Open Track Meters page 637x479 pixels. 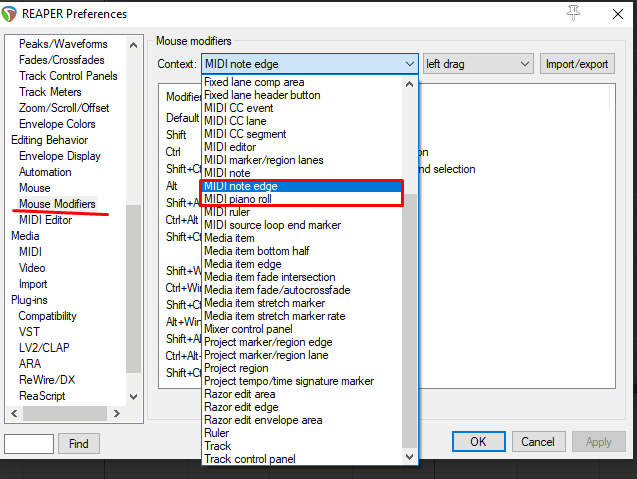pos(50,92)
